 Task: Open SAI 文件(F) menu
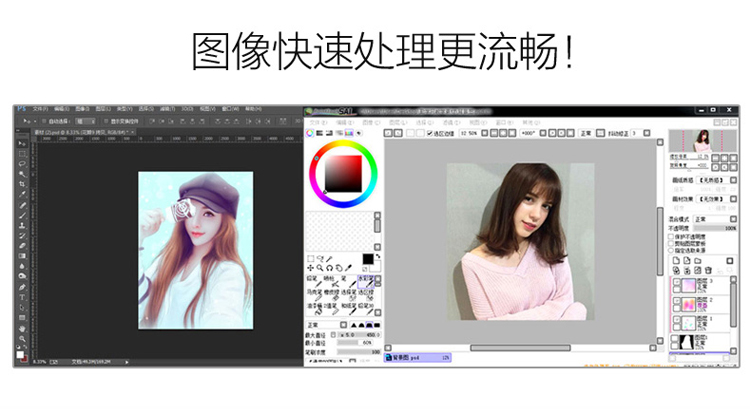318,123
